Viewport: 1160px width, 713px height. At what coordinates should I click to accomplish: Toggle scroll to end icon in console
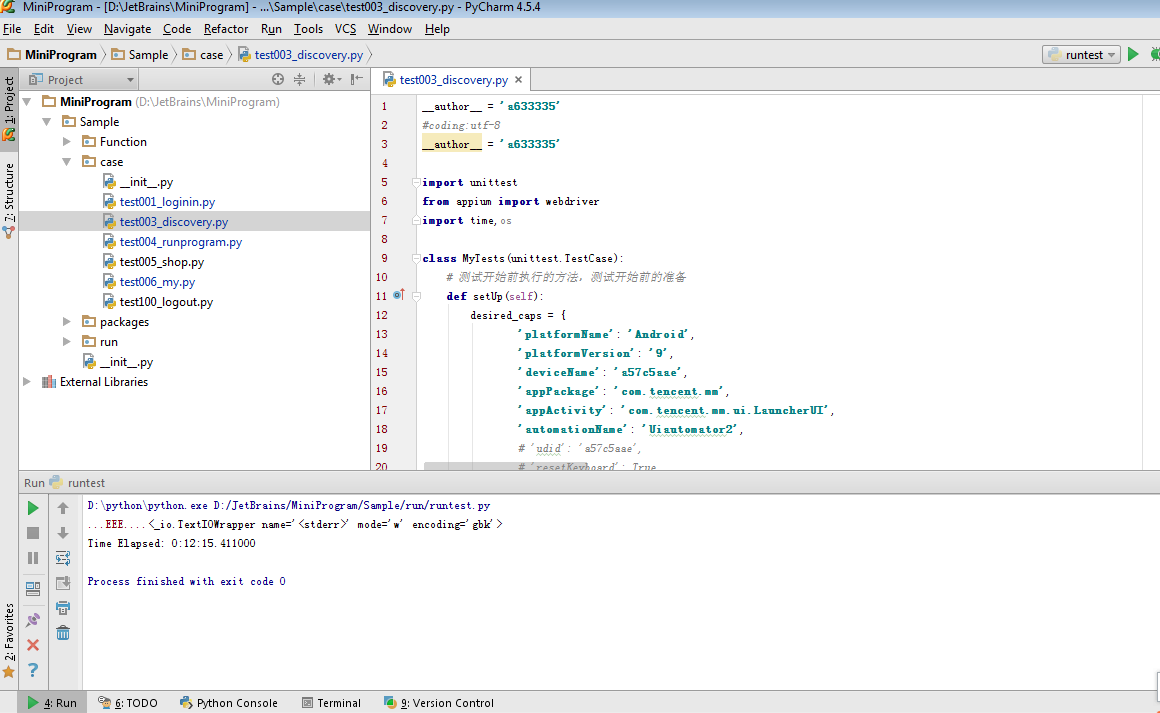click(x=63, y=583)
